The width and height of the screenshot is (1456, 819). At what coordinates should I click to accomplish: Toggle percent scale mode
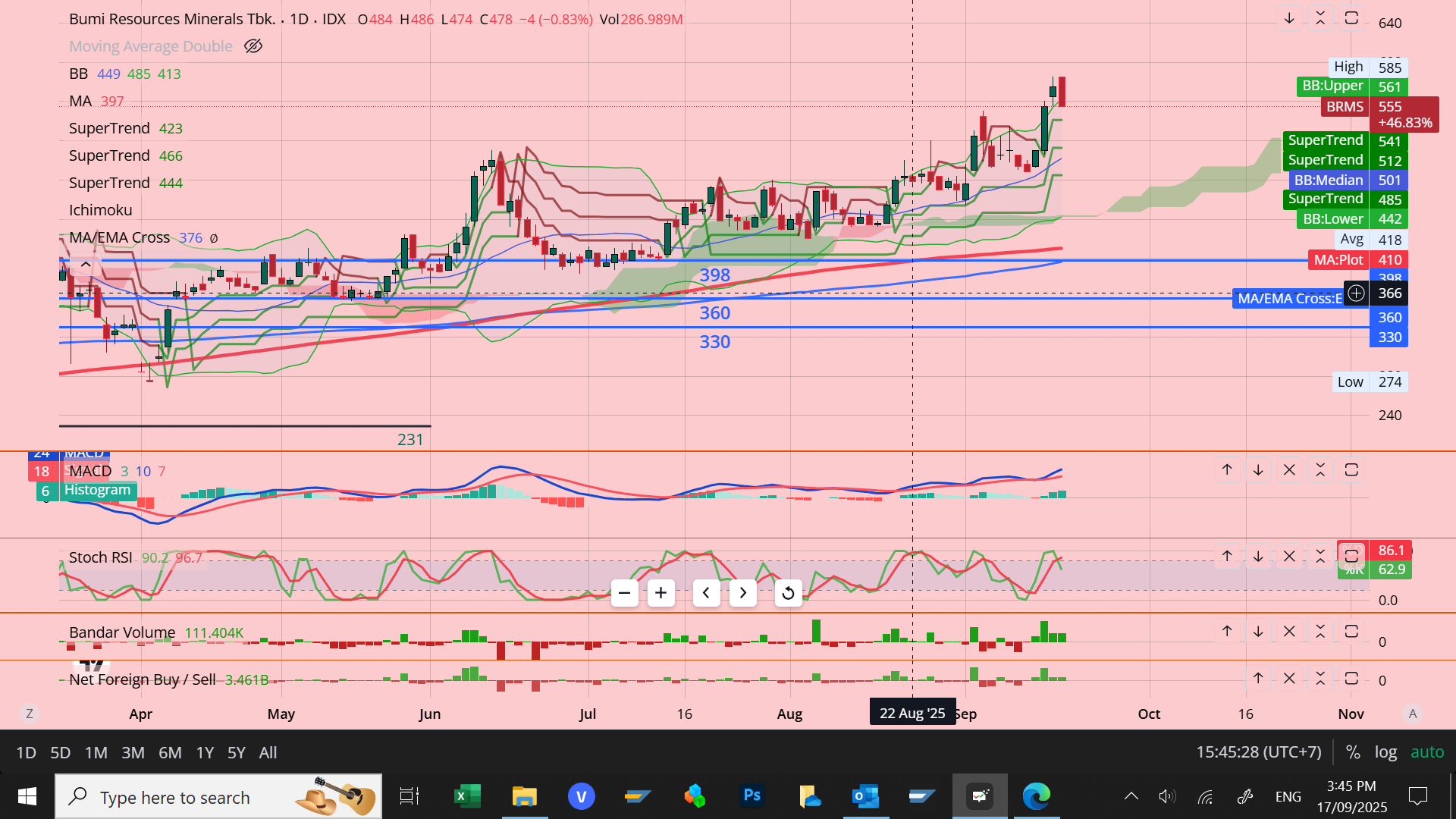click(1353, 752)
